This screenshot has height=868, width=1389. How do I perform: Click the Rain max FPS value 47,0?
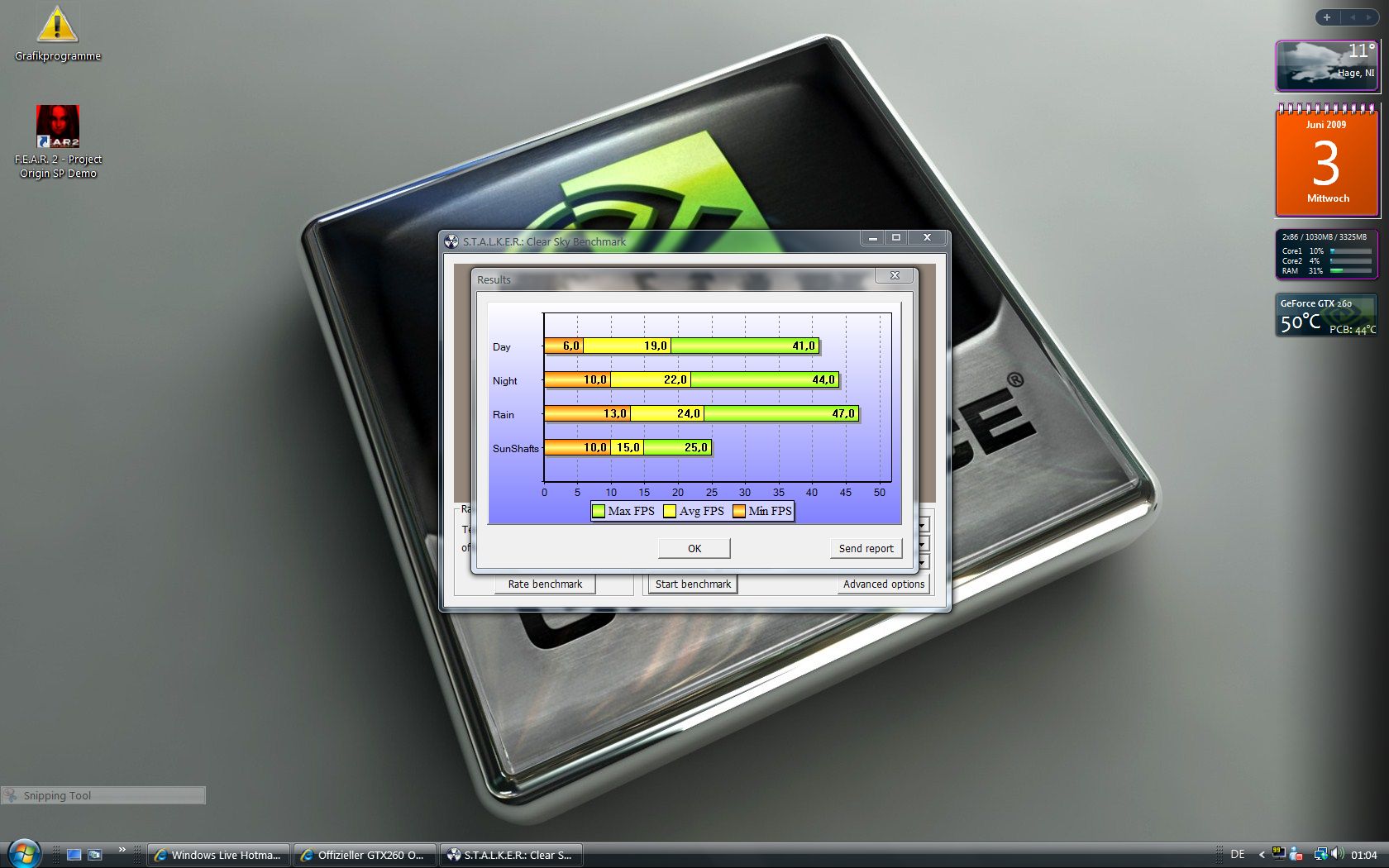click(x=843, y=413)
